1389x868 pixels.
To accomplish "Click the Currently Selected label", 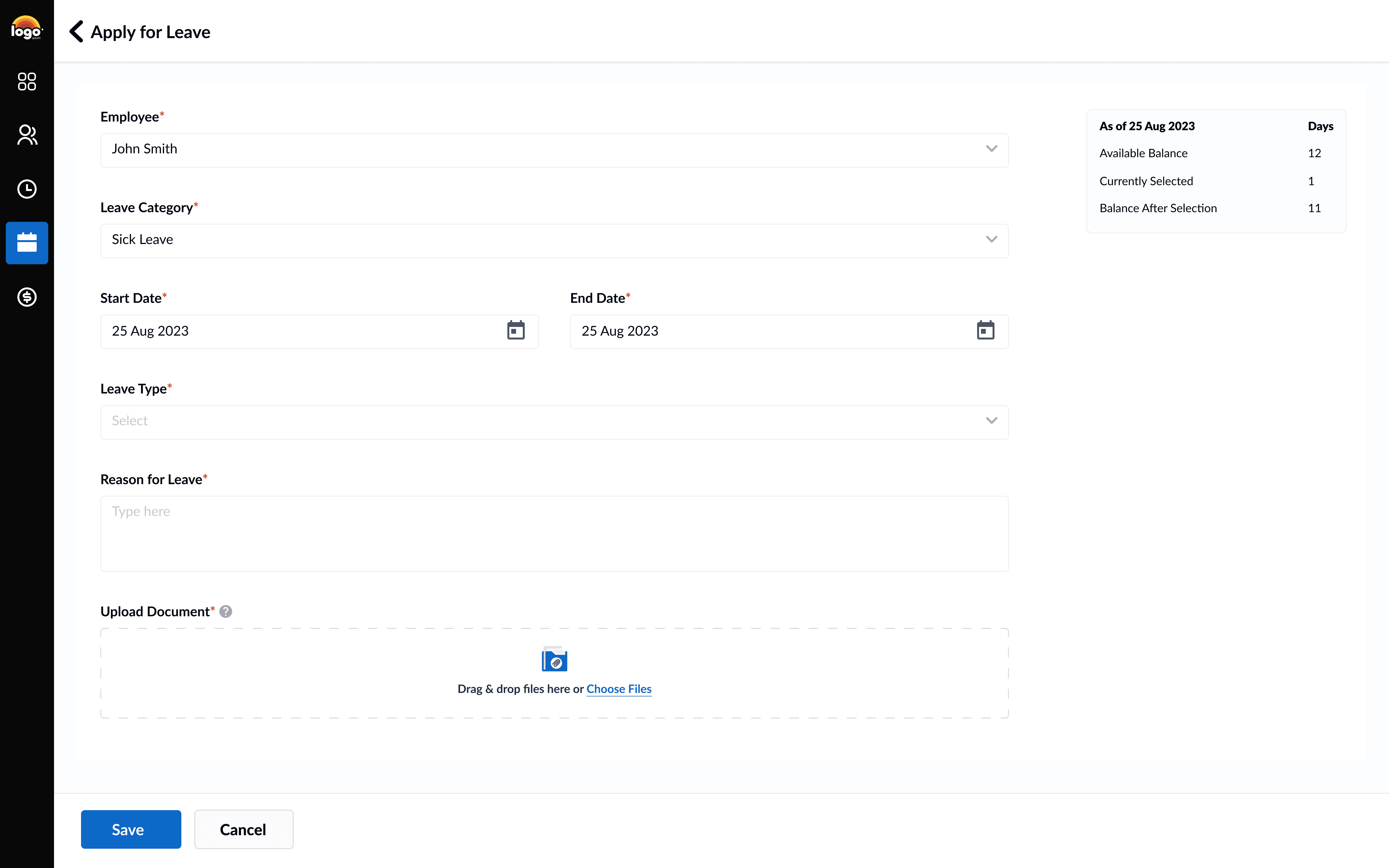I will pyautogui.click(x=1146, y=181).
